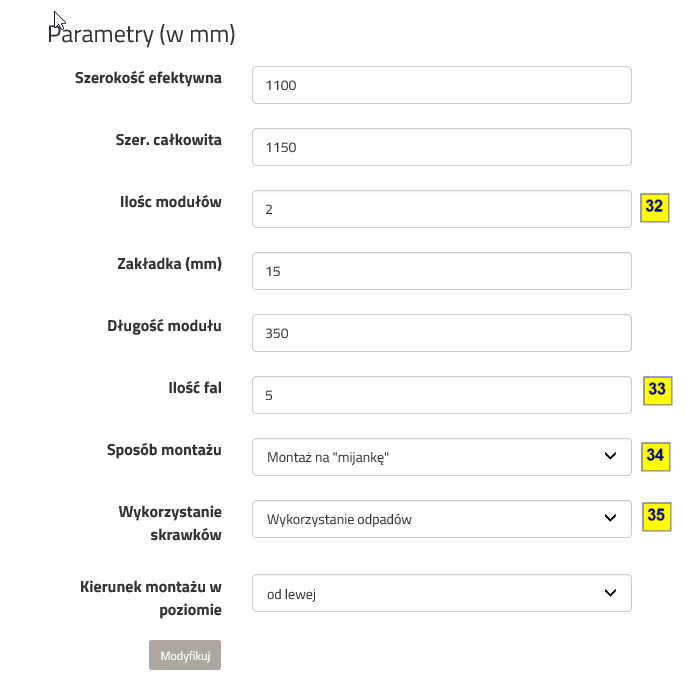The image size is (686, 685).
Task: Click the chevron in Wykorzystanie odpadów select
Action: point(611,519)
